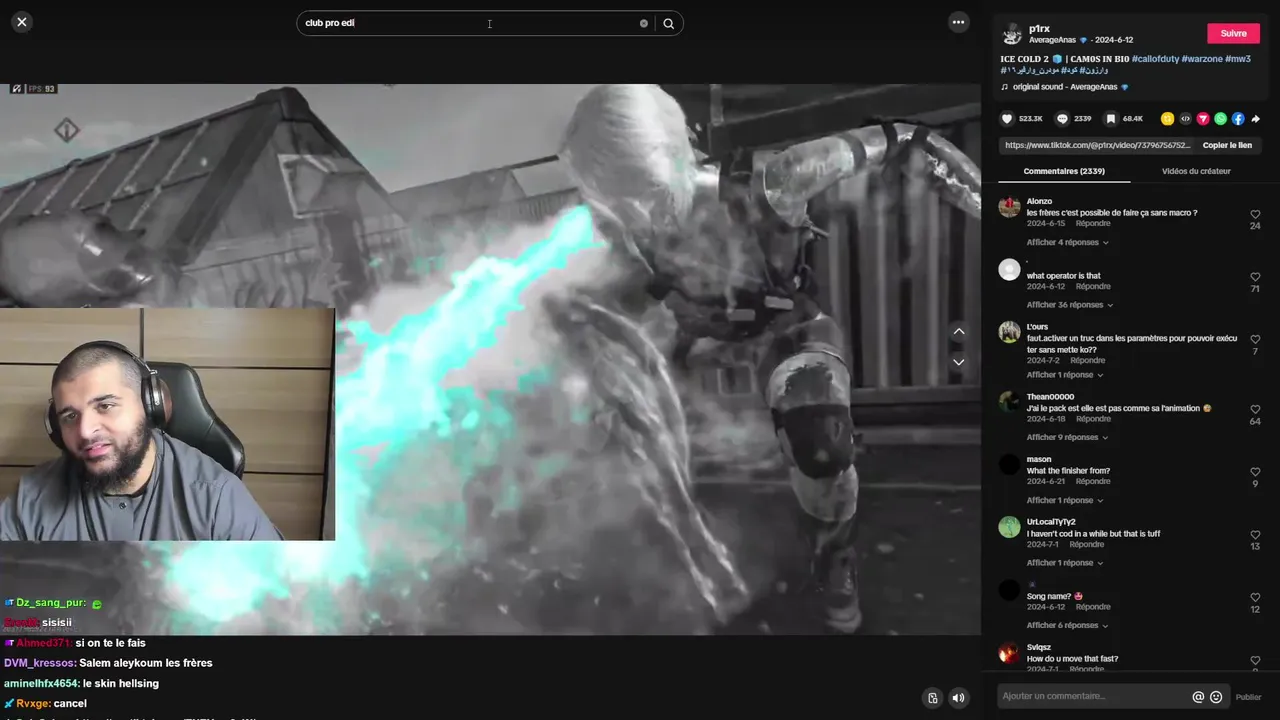Image resolution: width=1280 pixels, height=720 pixels.
Task: Expand 9 replies under Thean00000 comment
Action: pos(1067,437)
